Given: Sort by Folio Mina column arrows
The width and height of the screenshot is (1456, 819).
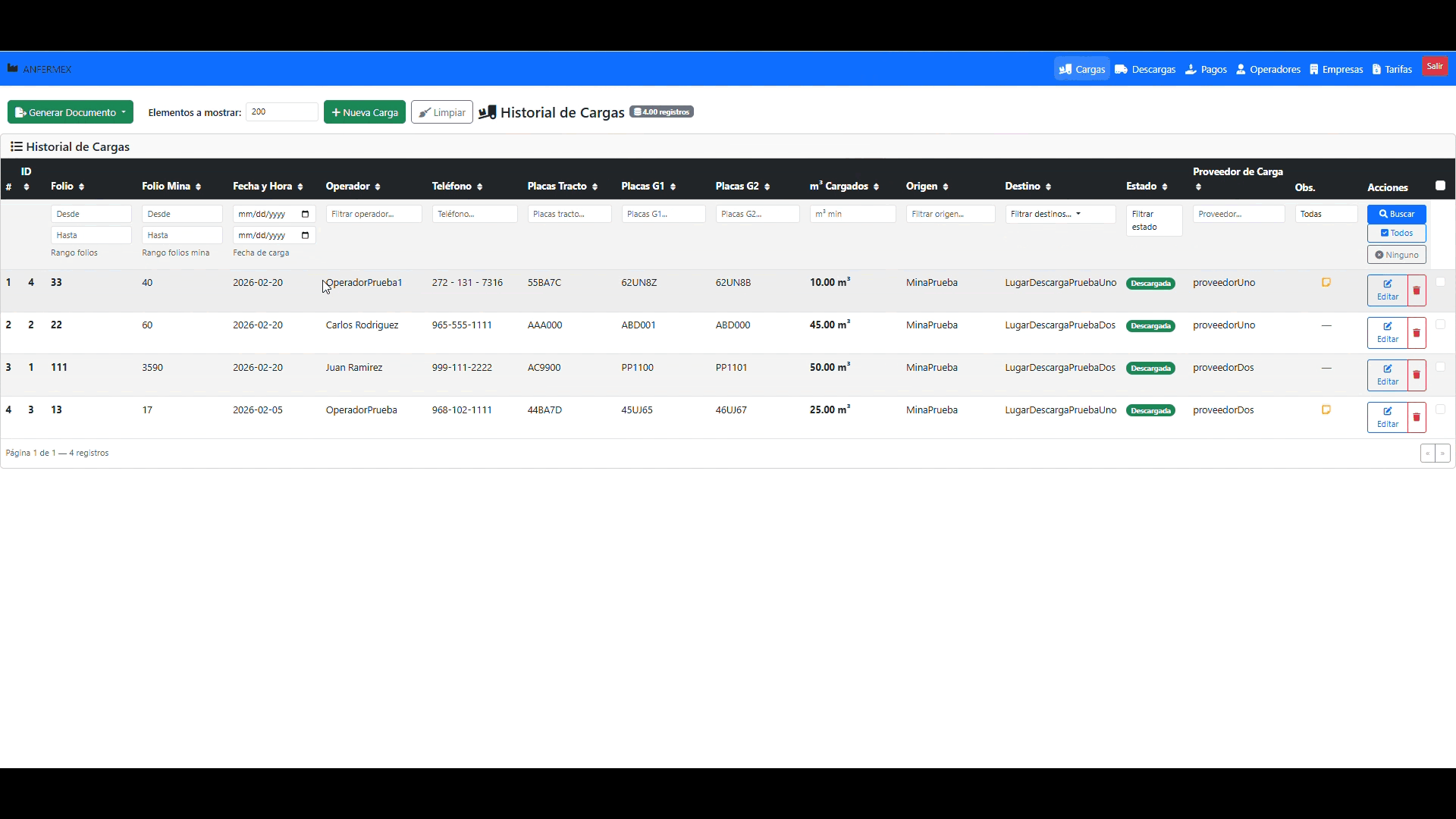Looking at the screenshot, I should click(198, 187).
